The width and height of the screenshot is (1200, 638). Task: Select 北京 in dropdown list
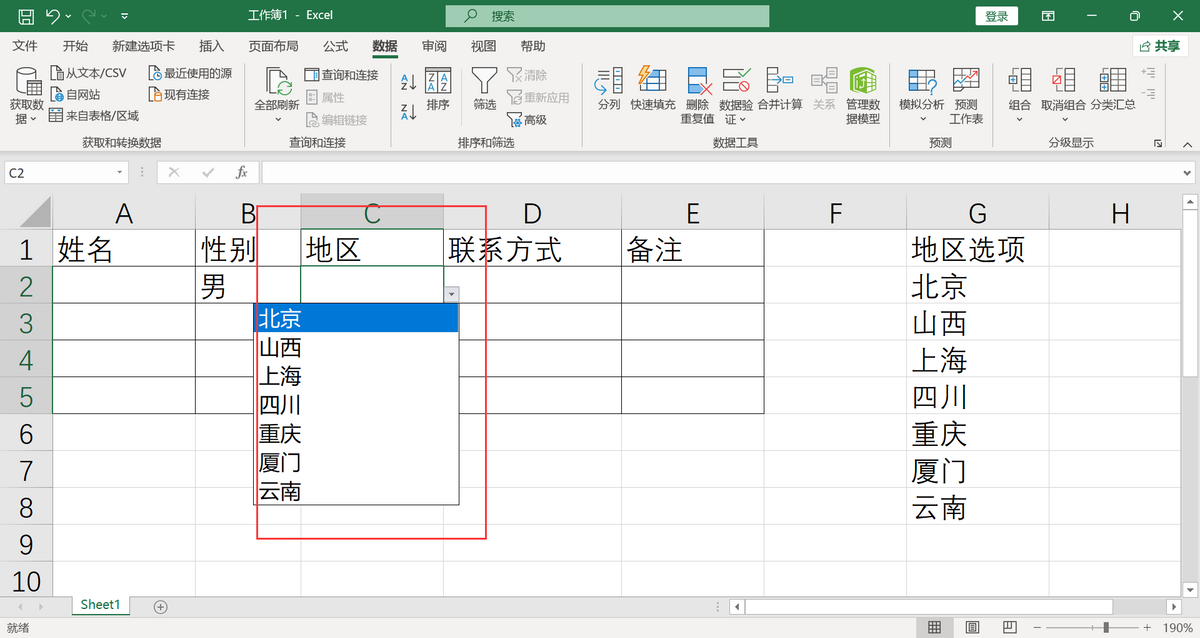[x=357, y=318]
